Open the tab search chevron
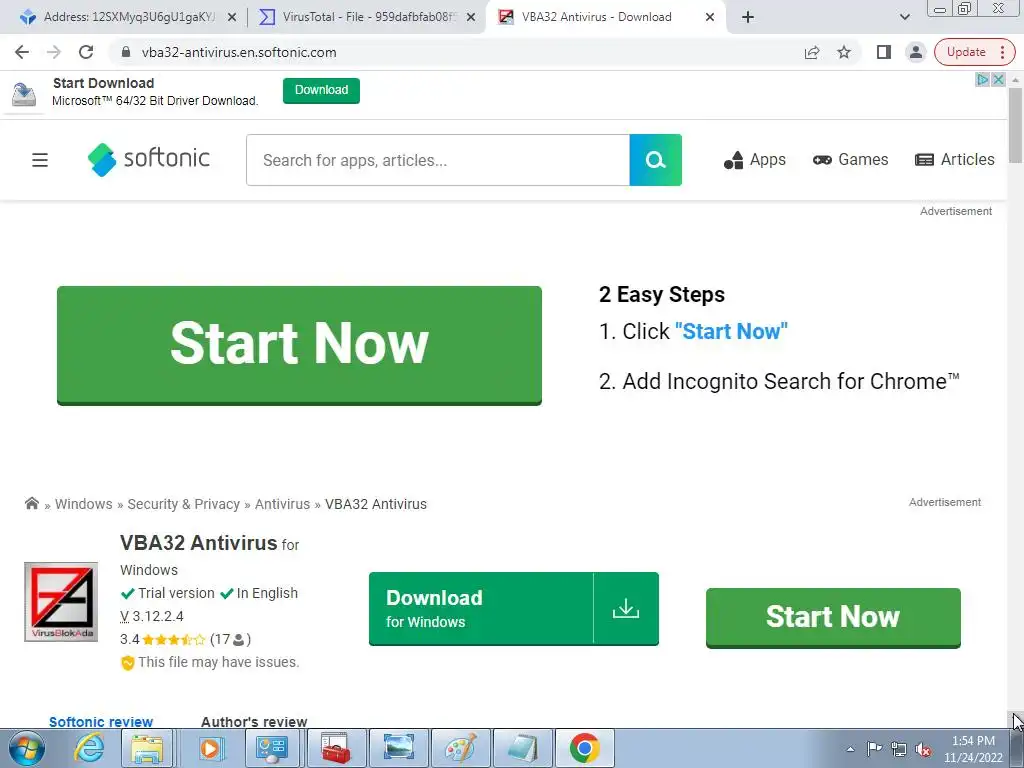Screen dimensions: 1024x768 904,17
